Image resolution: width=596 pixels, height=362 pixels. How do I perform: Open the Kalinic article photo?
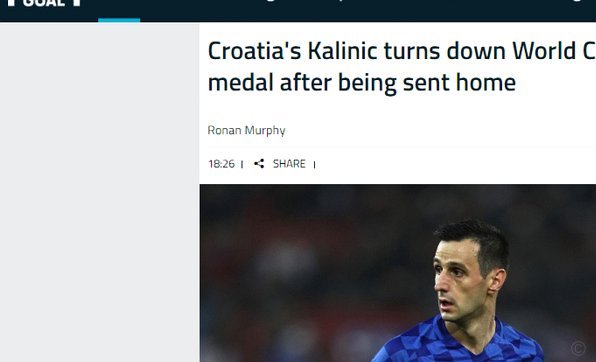pyautogui.click(x=398, y=273)
